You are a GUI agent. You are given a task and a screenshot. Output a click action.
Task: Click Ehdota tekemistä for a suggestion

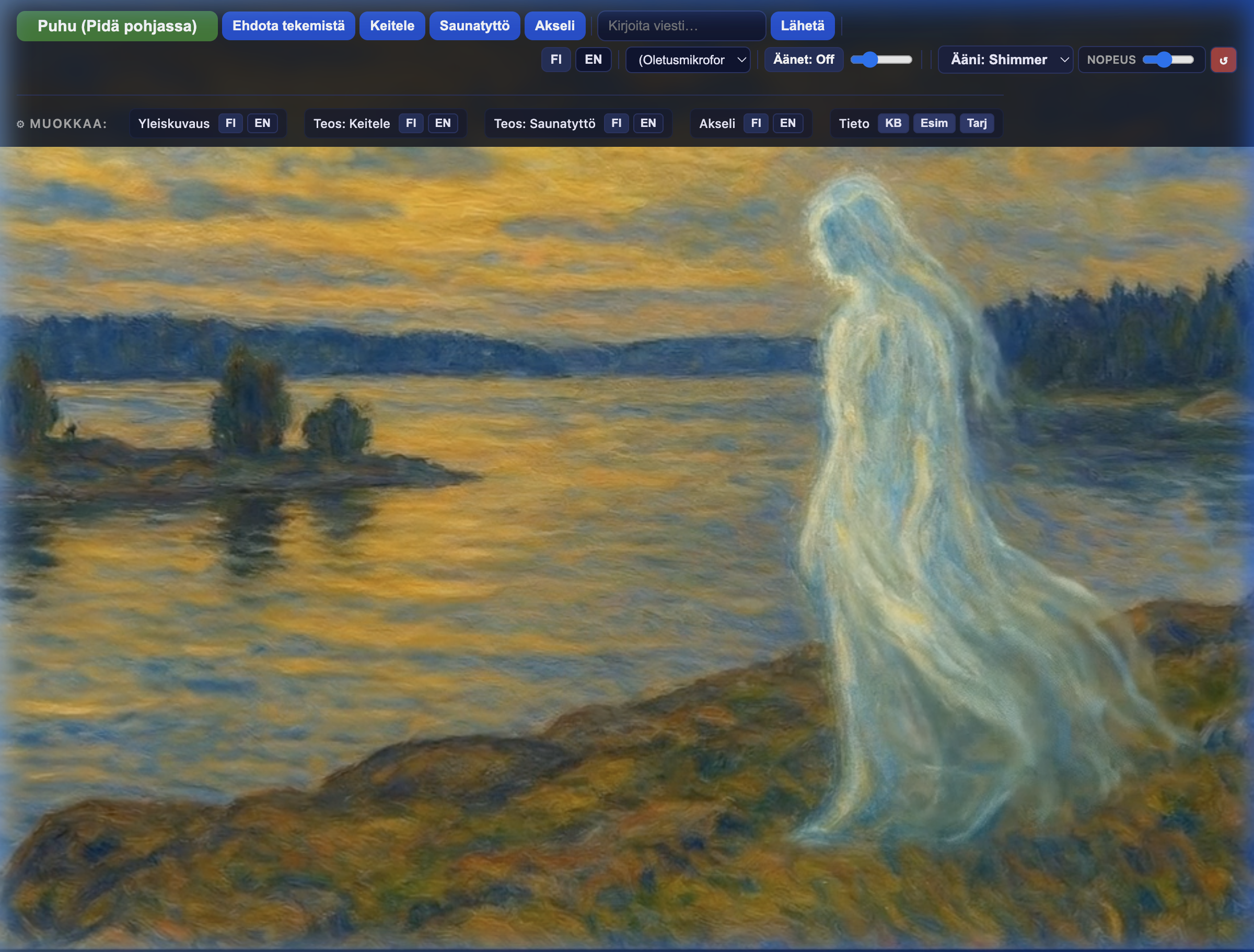pyautogui.click(x=288, y=26)
